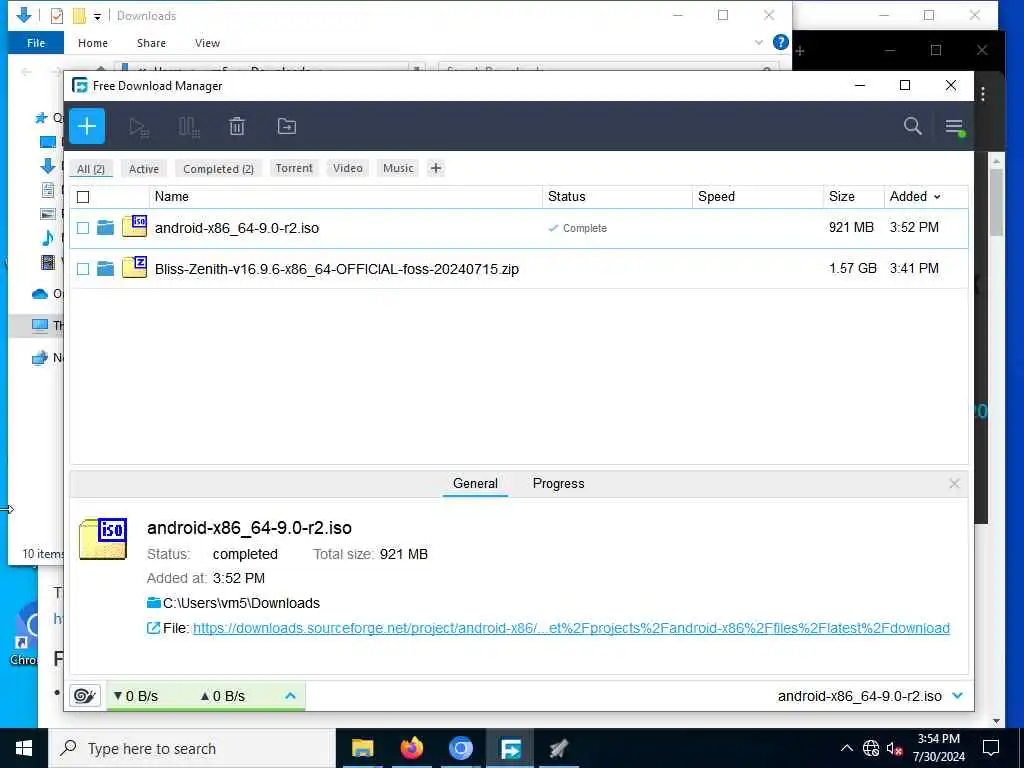The height and width of the screenshot is (768, 1024).
Task: Pause all downloads in Free Download Manager
Action: 189,127
